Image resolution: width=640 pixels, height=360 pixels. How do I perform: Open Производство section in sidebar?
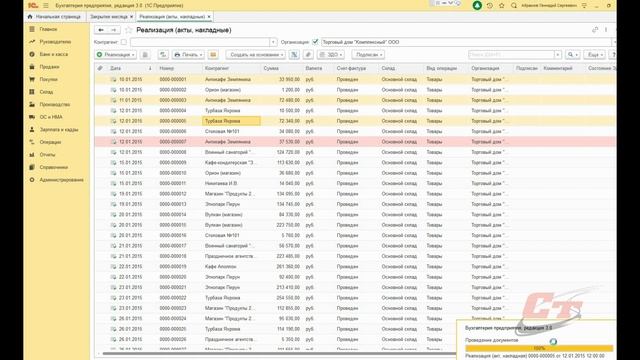click(55, 104)
